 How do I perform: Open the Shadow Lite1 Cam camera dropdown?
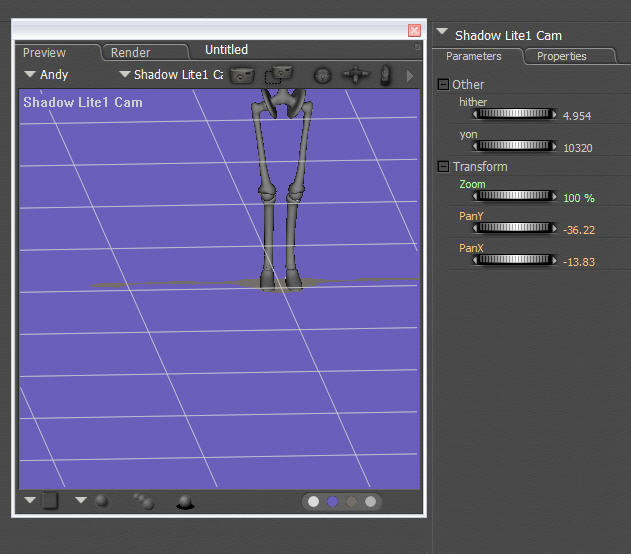(x=169, y=74)
